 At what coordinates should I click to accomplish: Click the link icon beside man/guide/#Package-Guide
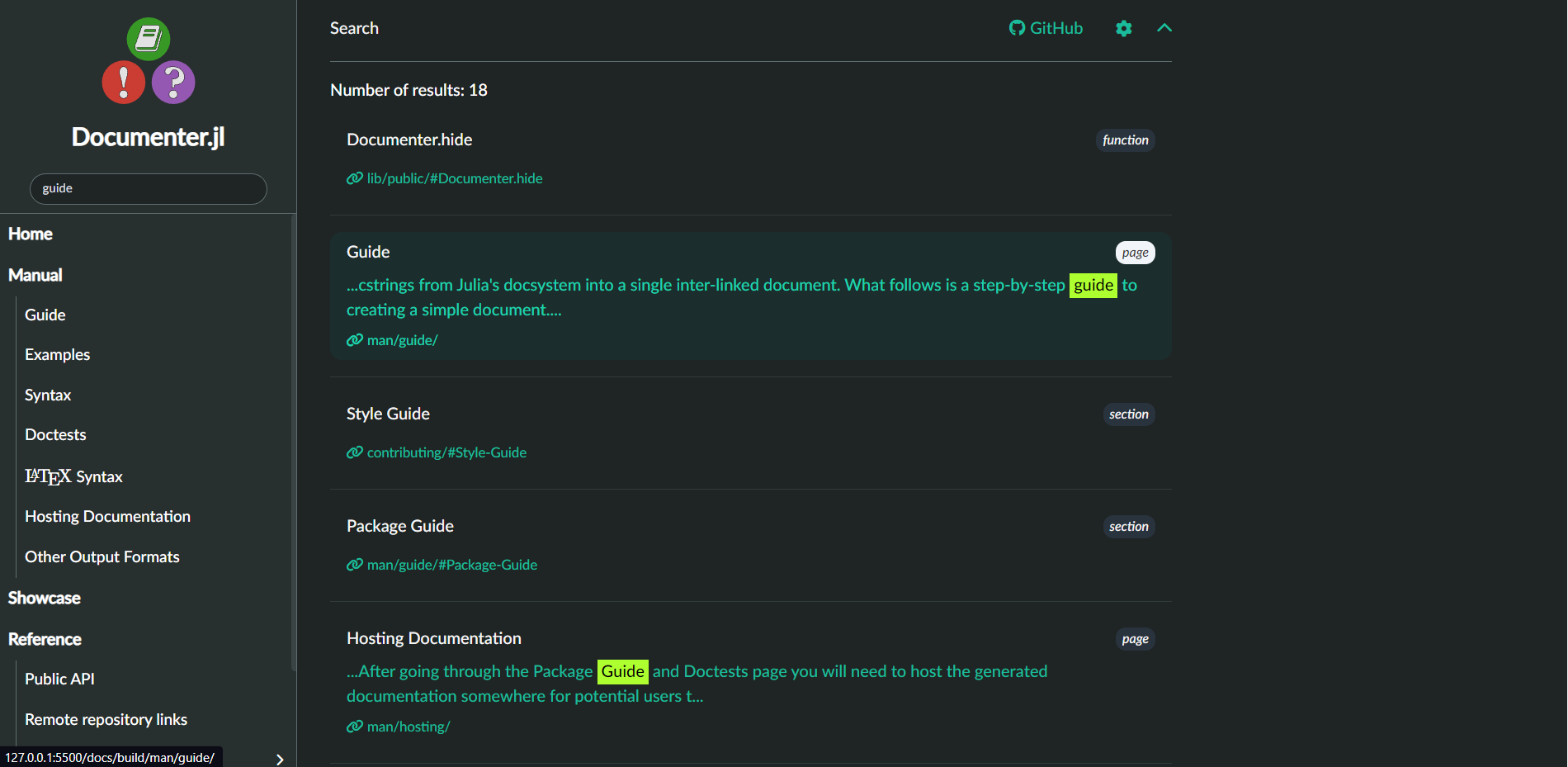tap(355, 565)
